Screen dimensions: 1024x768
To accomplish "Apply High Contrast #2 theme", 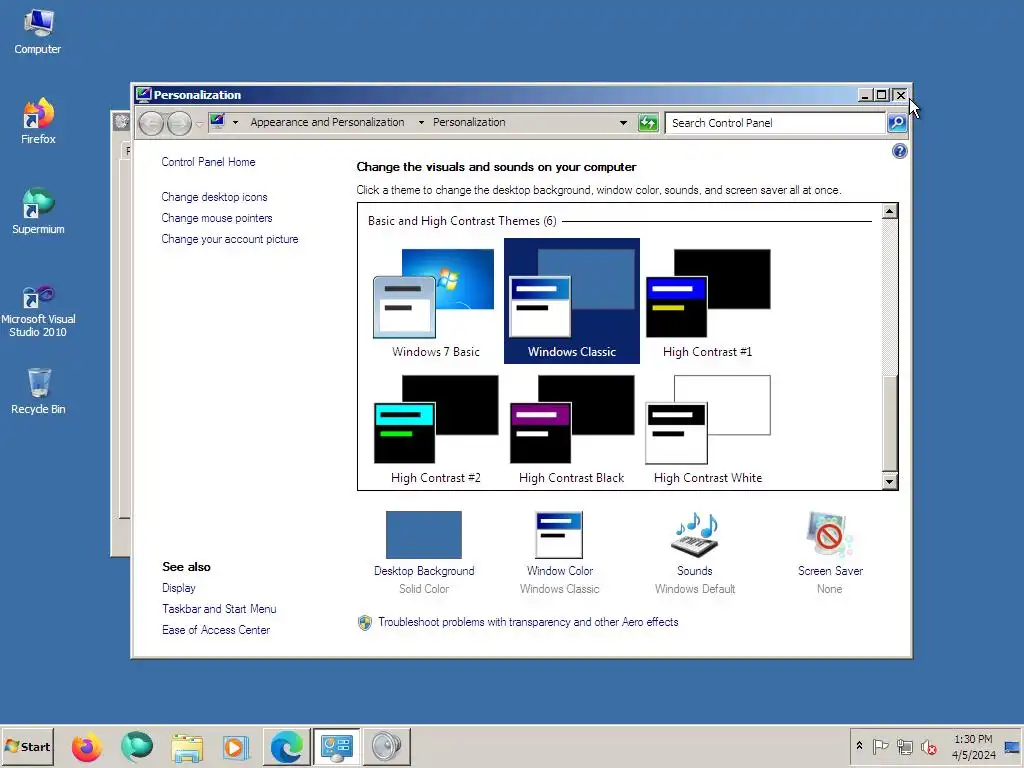I will tap(436, 428).
